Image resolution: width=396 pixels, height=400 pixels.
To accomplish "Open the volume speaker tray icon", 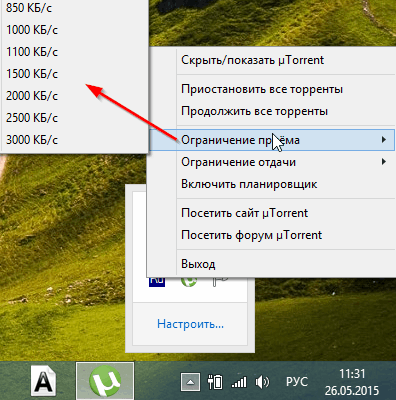I will point(262,382).
